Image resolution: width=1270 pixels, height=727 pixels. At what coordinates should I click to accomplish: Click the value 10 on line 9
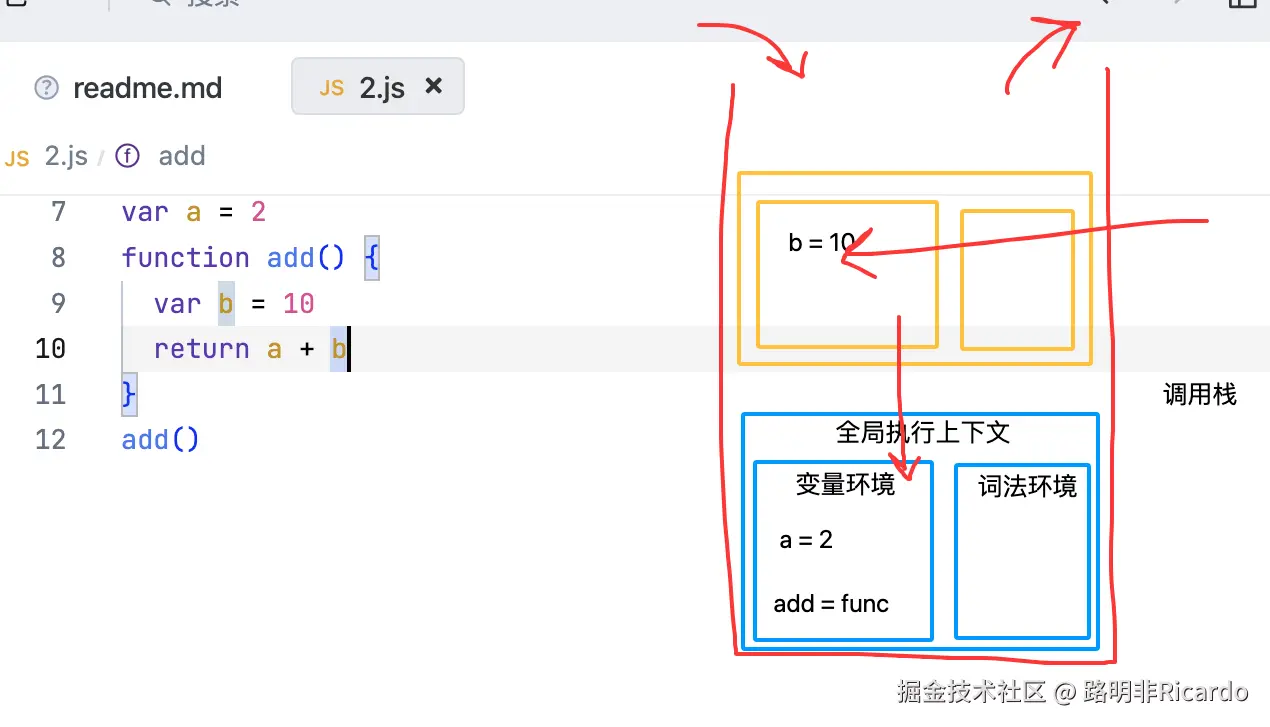298,304
